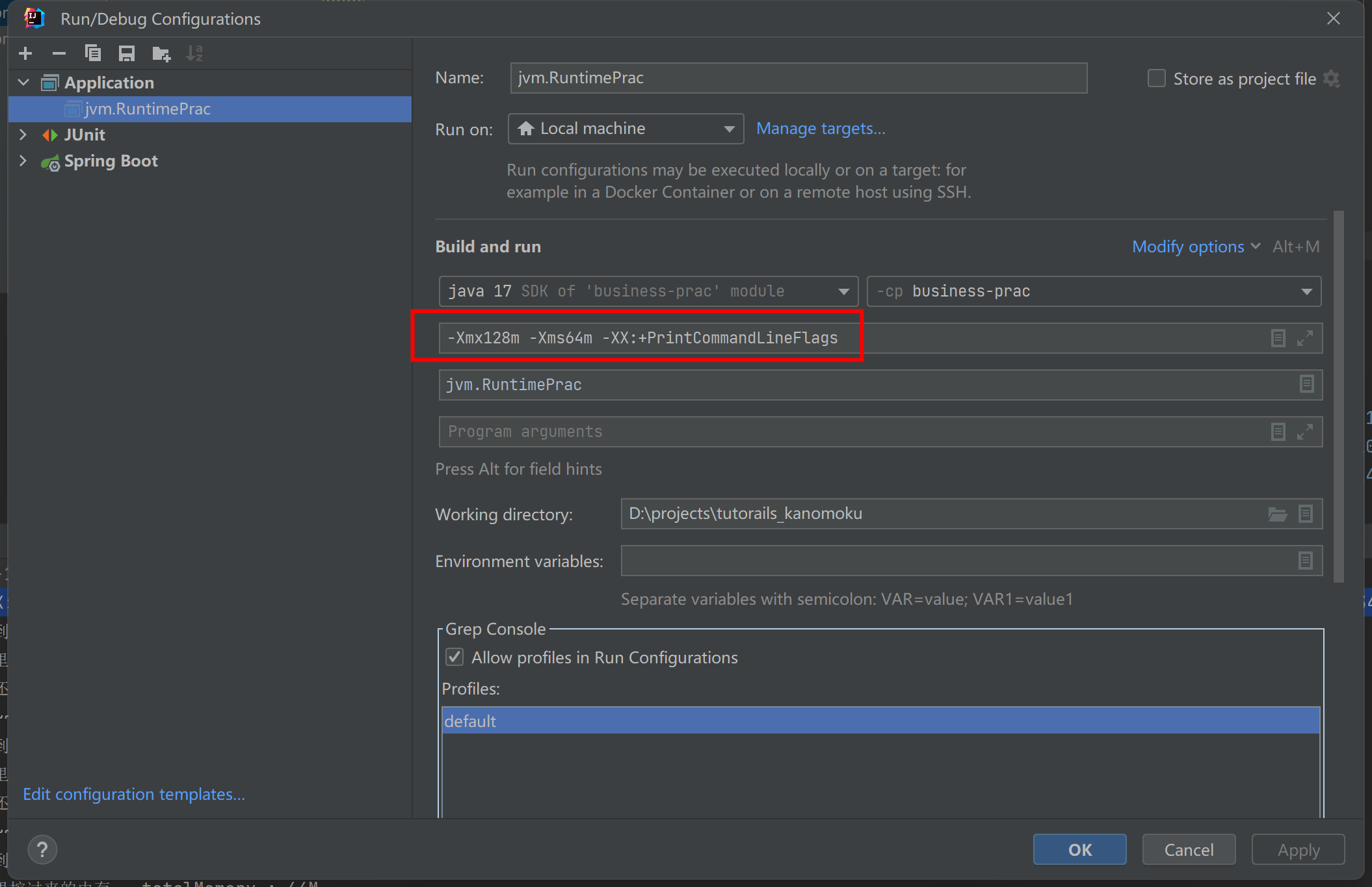Open help for Run/Debug Configurations

(x=42, y=849)
